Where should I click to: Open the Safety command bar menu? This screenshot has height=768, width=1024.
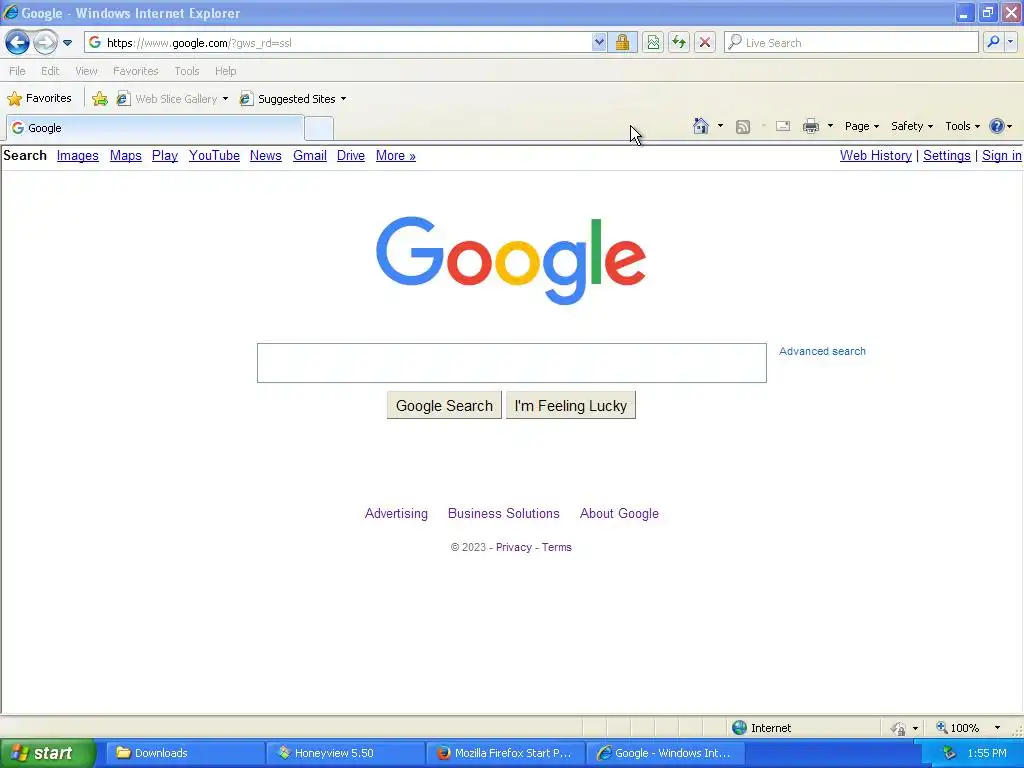pos(912,126)
